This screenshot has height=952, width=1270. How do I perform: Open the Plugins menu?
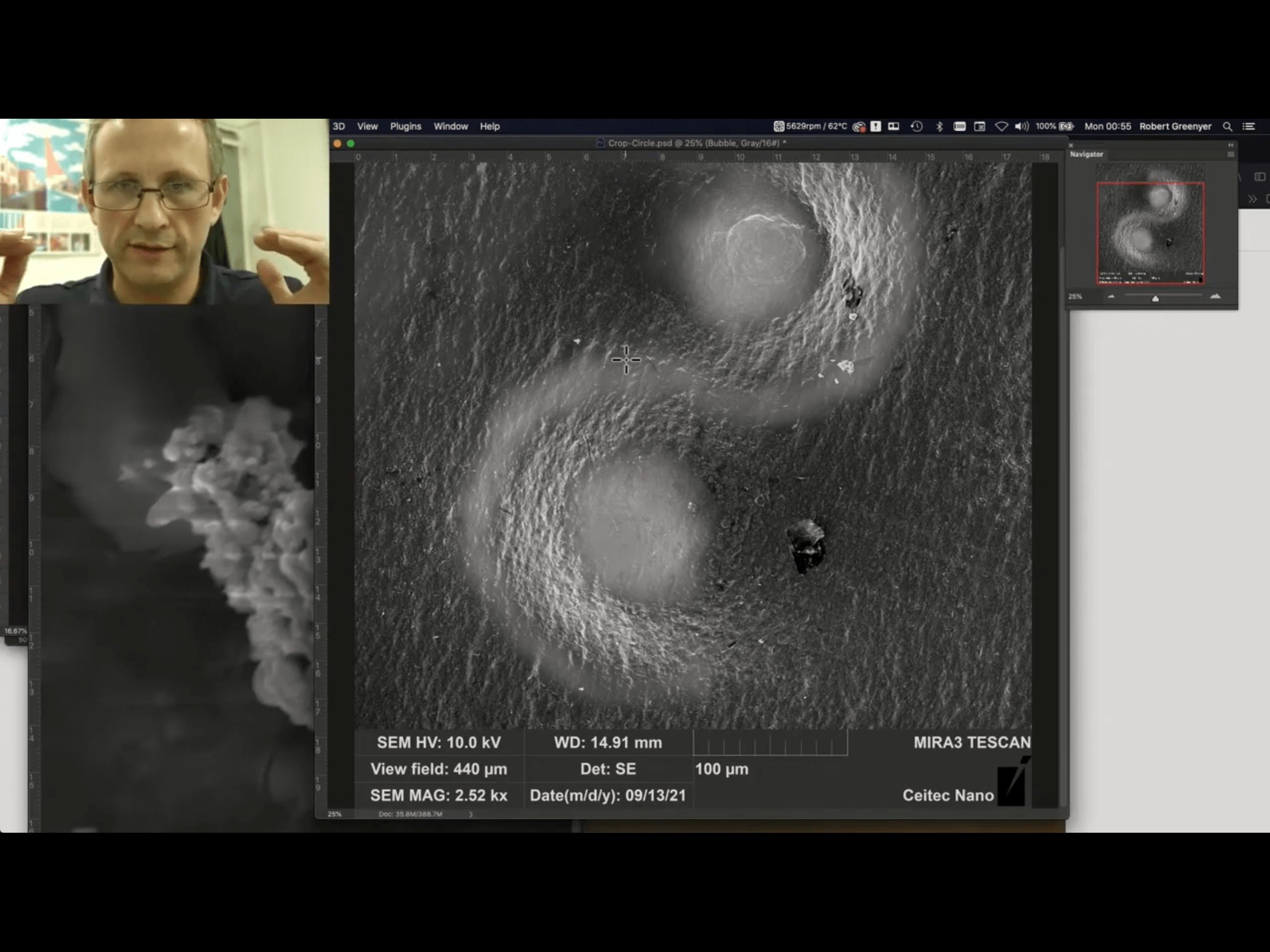tap(405, 126)
